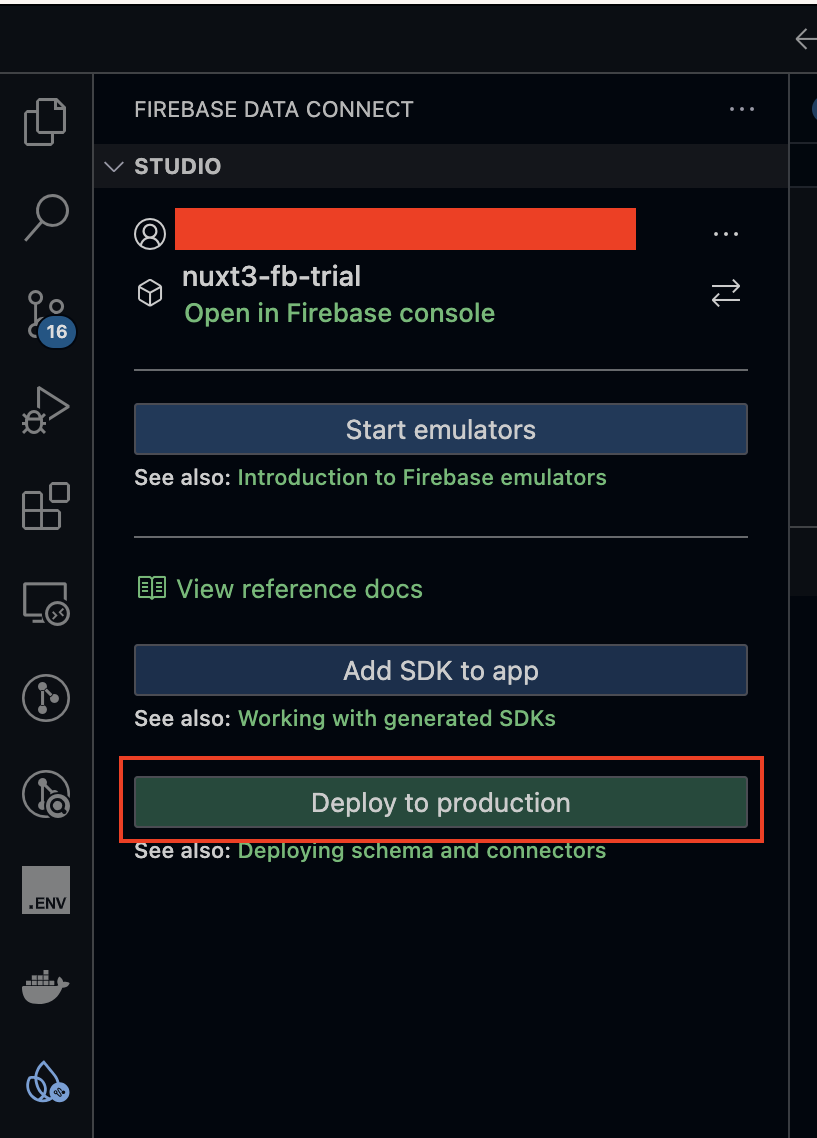Viewport: 817px width, 1138px height.
Task: Open the account options ellipsis menu
Action: 725,233
